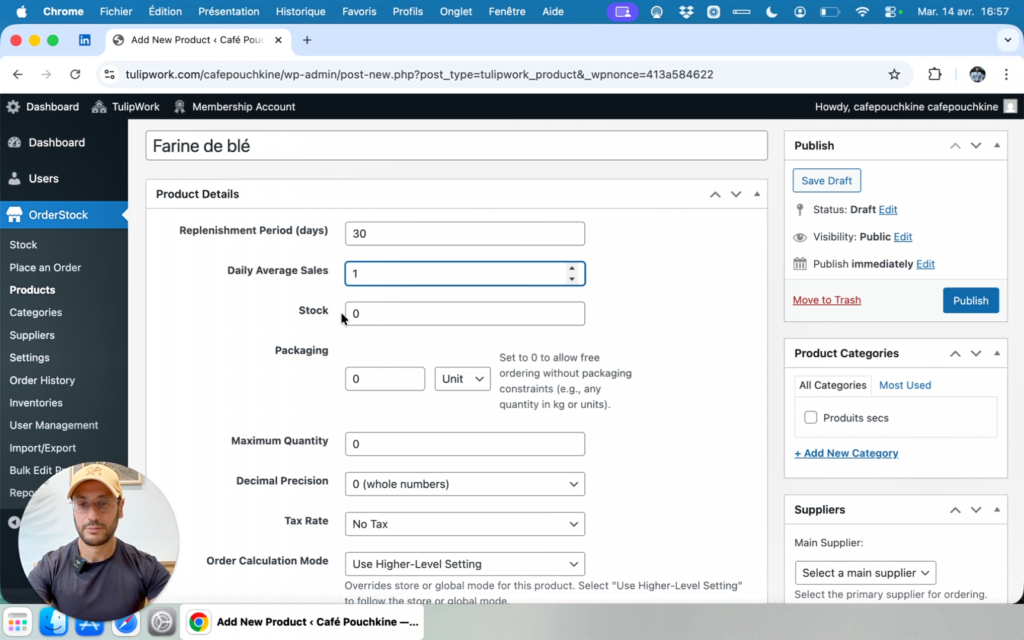Click the bookmark star icon in address bar

pos(894,74)
